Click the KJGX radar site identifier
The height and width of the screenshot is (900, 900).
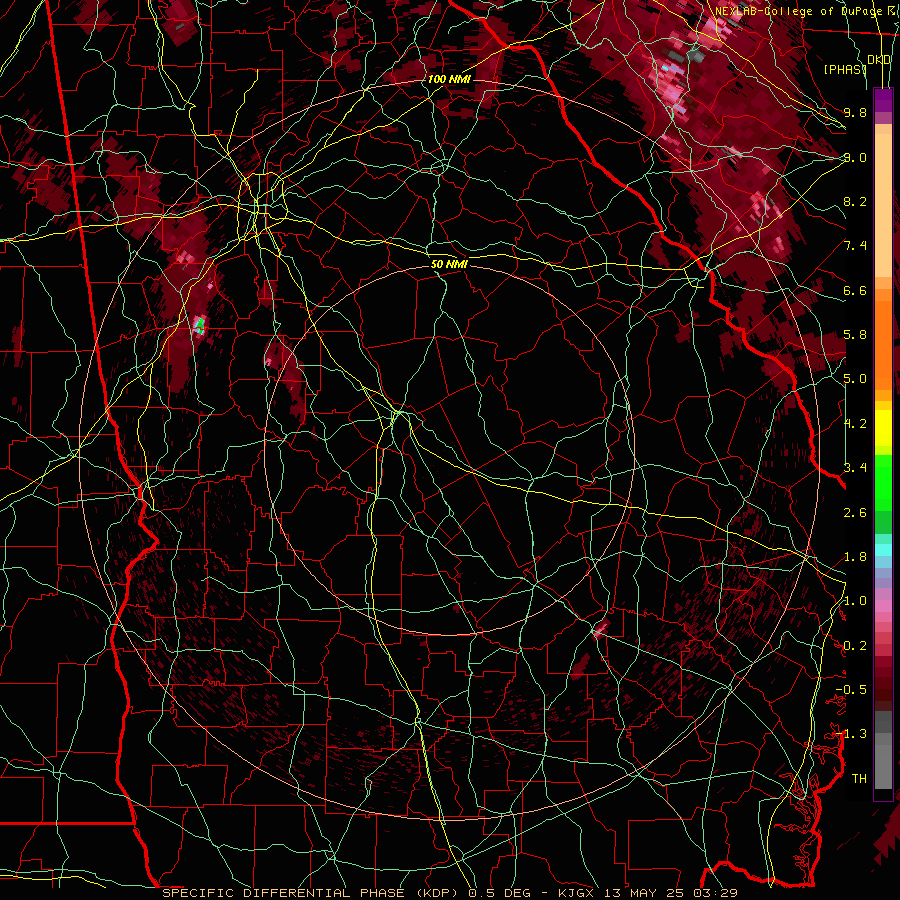click(x=578, y=893)
